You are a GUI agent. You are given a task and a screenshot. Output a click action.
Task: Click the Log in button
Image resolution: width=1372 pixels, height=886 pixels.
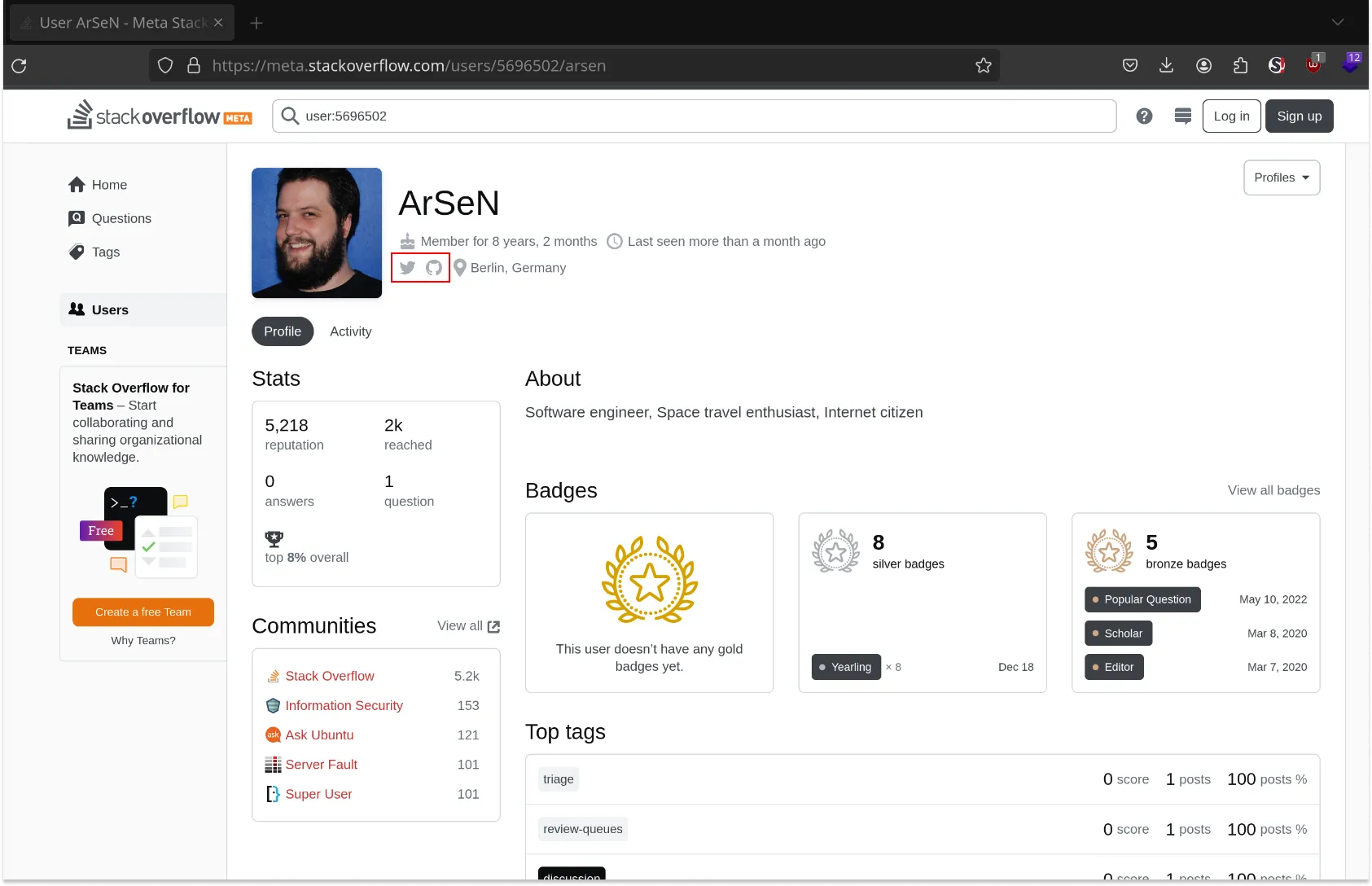1231,116
